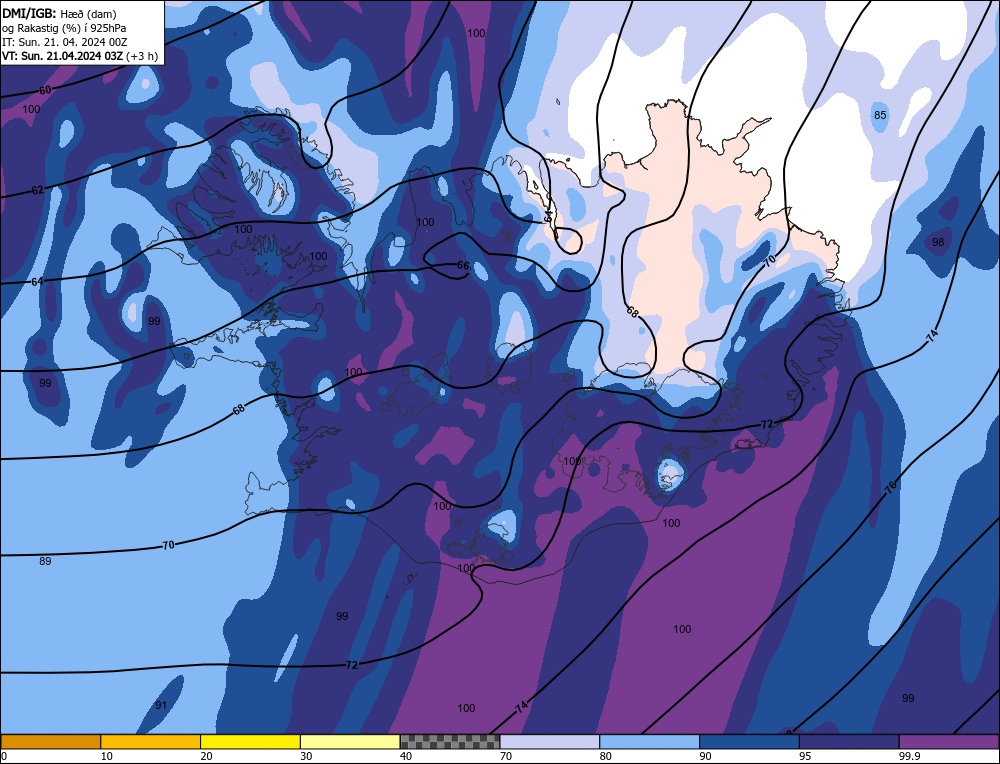Click the initial time line 'IT: Sun. 21. 04. 2024 00Z'

[64, 42]
